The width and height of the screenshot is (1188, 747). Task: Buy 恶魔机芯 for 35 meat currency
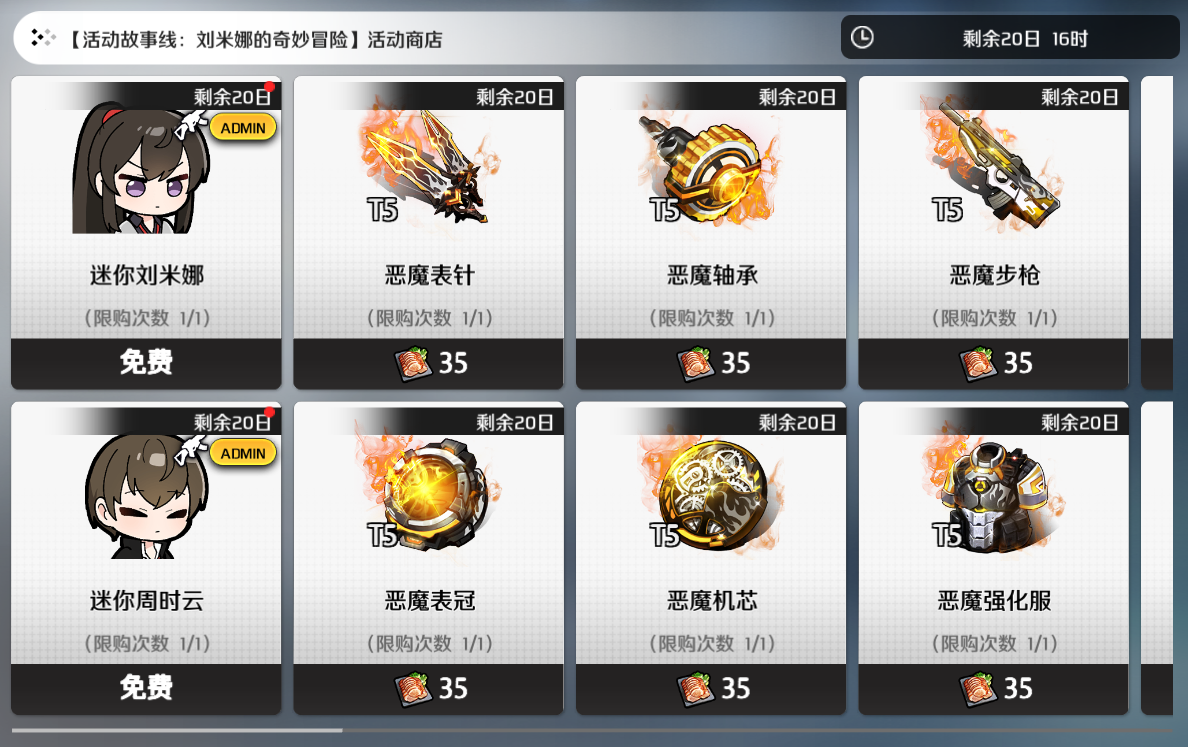tap(711, 689)
